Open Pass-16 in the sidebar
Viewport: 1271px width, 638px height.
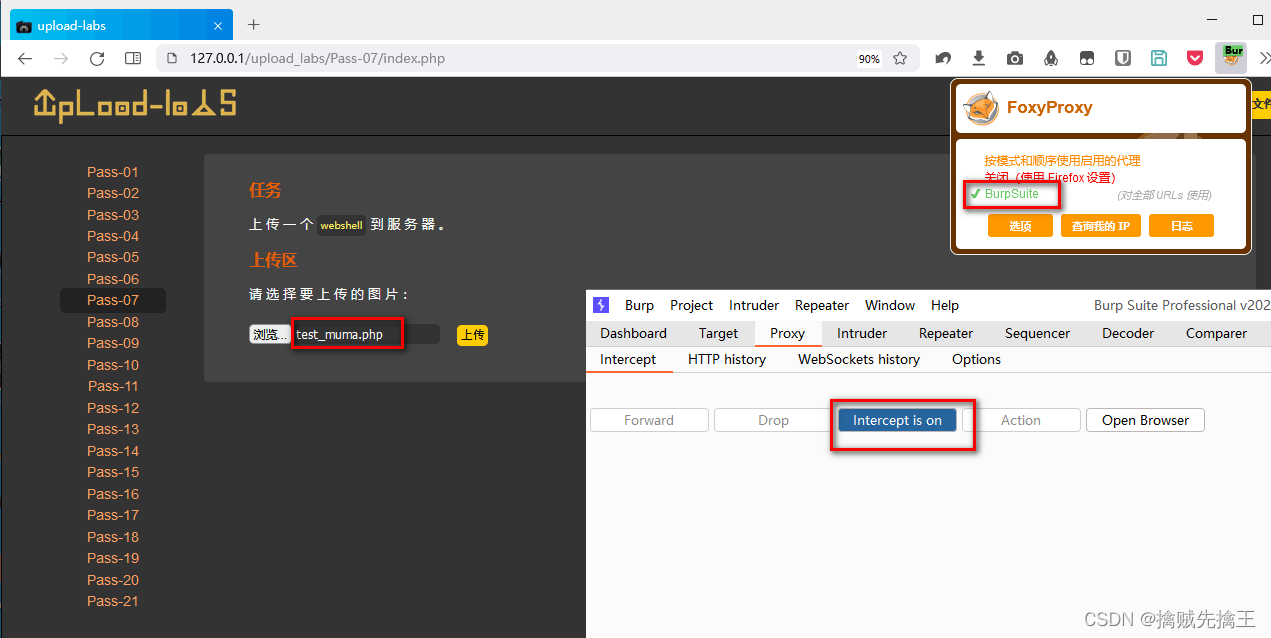113,494
